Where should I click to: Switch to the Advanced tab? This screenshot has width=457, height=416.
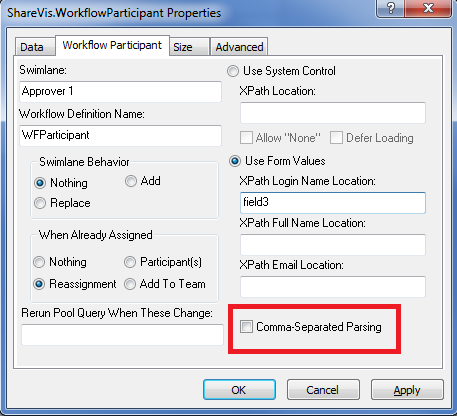point(239,47)
